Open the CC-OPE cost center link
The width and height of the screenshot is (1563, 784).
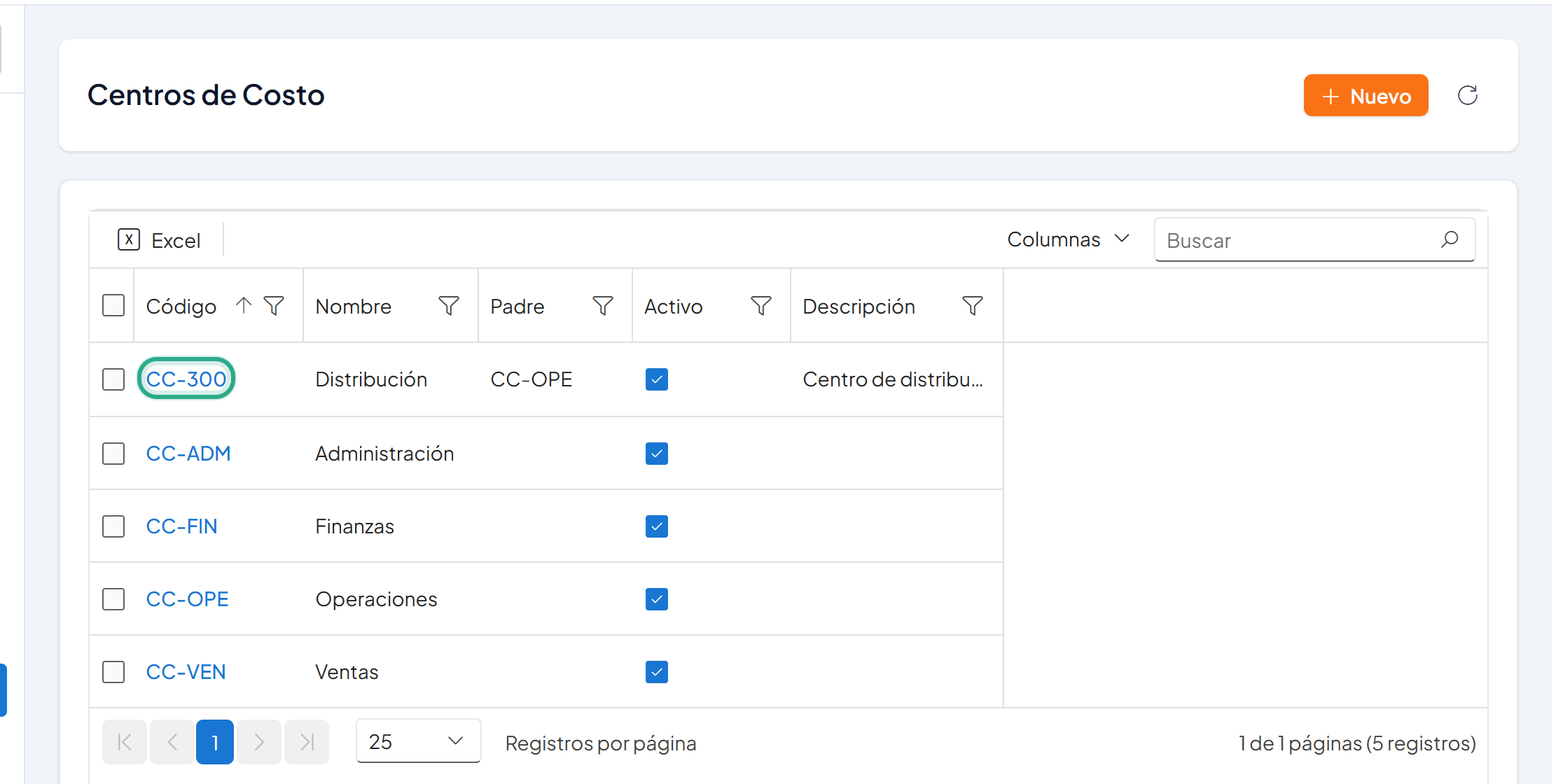tap(187, 599)
